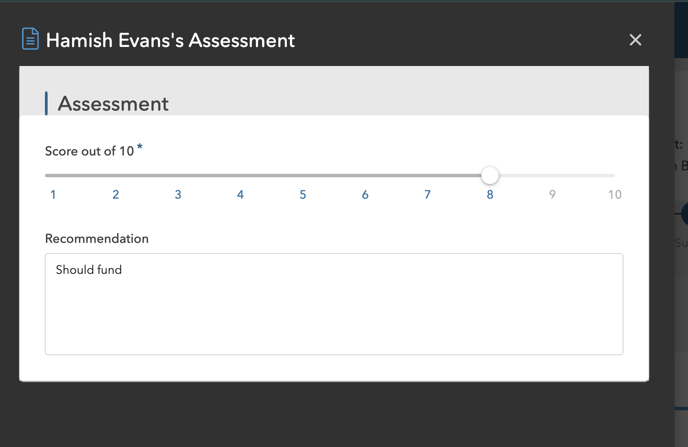Screen dimensions: 688x447
Task: Click the document icon beside the title
Action: 30,39
